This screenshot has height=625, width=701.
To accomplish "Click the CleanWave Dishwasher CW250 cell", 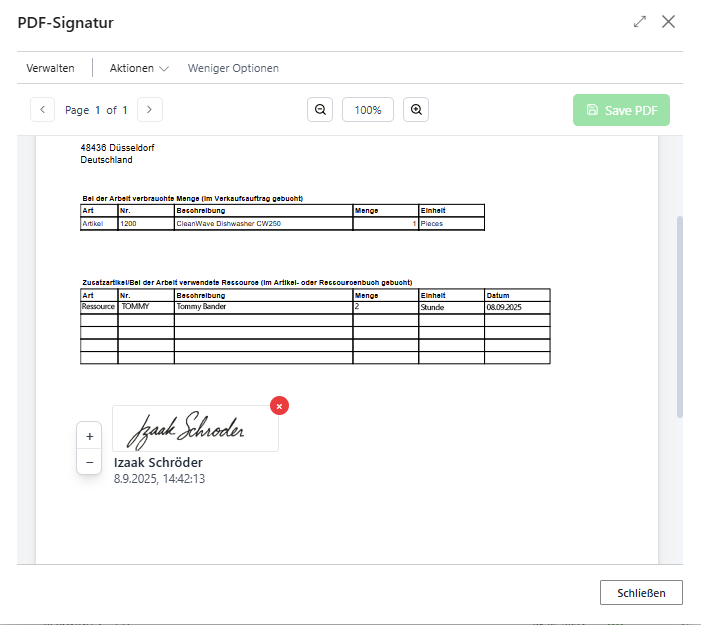I will (263, 224).
